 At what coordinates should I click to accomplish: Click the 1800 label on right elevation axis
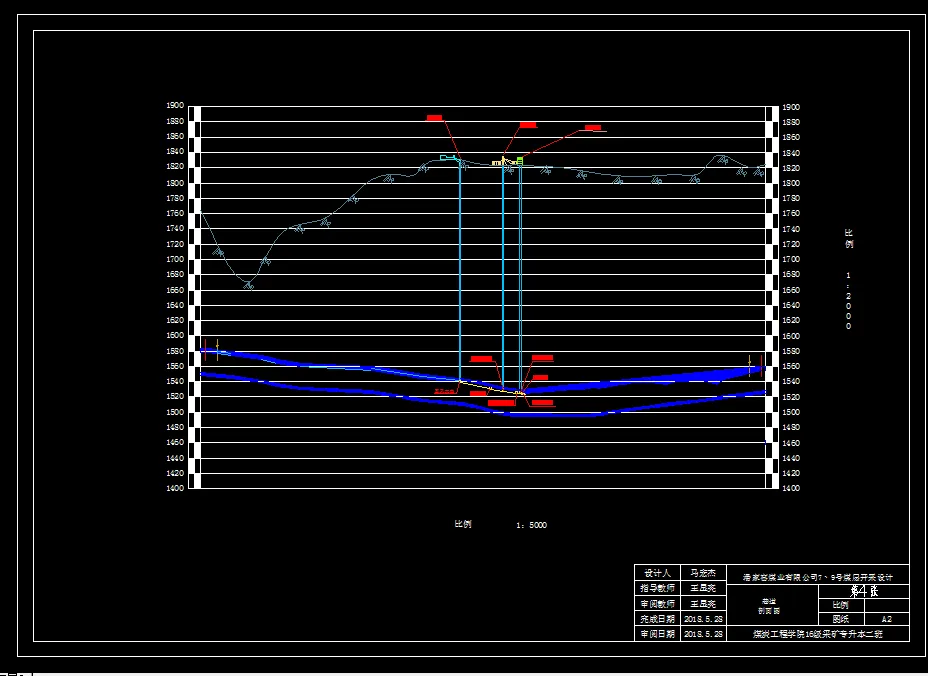tap(791, 183)
